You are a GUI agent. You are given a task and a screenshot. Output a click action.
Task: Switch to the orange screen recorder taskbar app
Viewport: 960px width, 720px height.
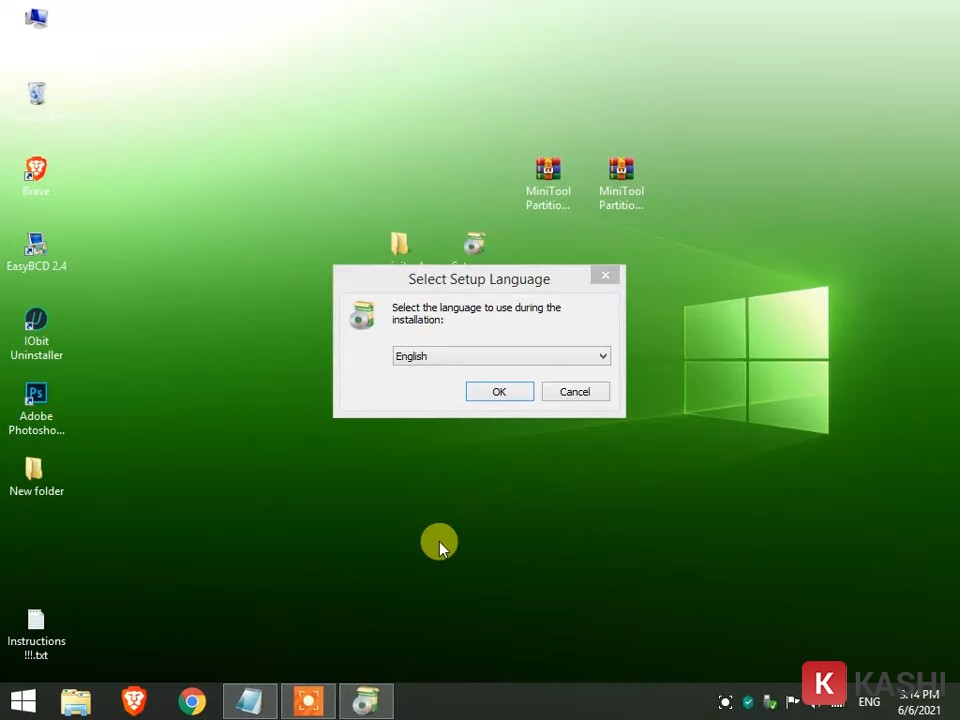[308, 702]
